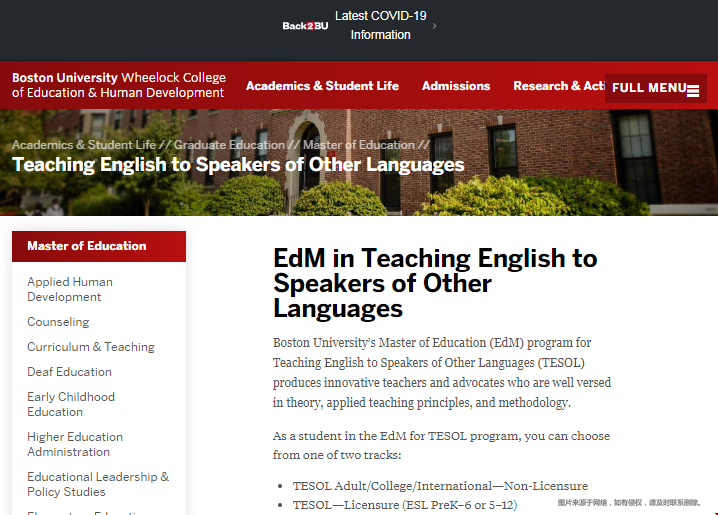Select Deaf Education in the sidebar

coord(69,372)
